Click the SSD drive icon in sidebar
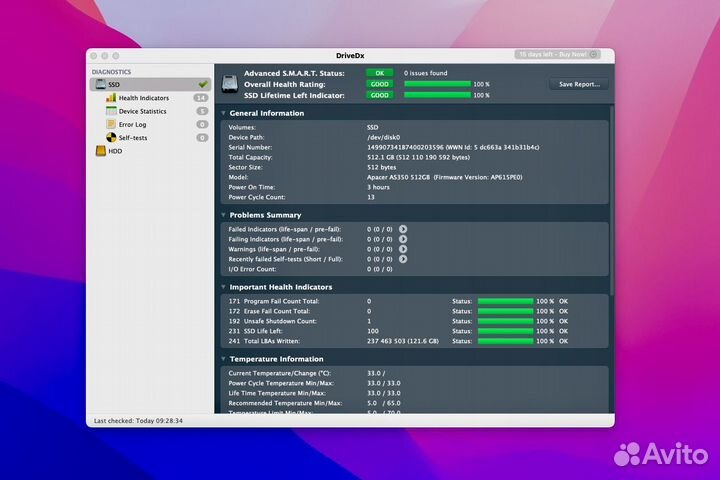Screen dimensions: 720x480 [x=100, y=84]
